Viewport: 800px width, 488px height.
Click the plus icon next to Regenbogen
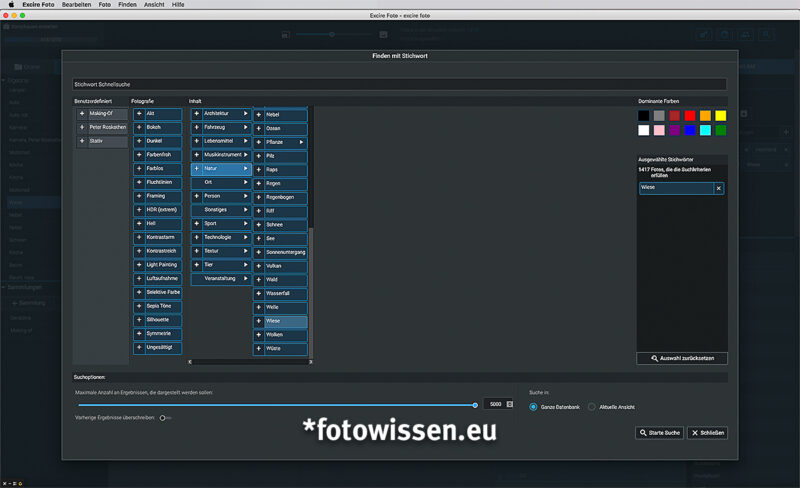(x=259, y=198)
